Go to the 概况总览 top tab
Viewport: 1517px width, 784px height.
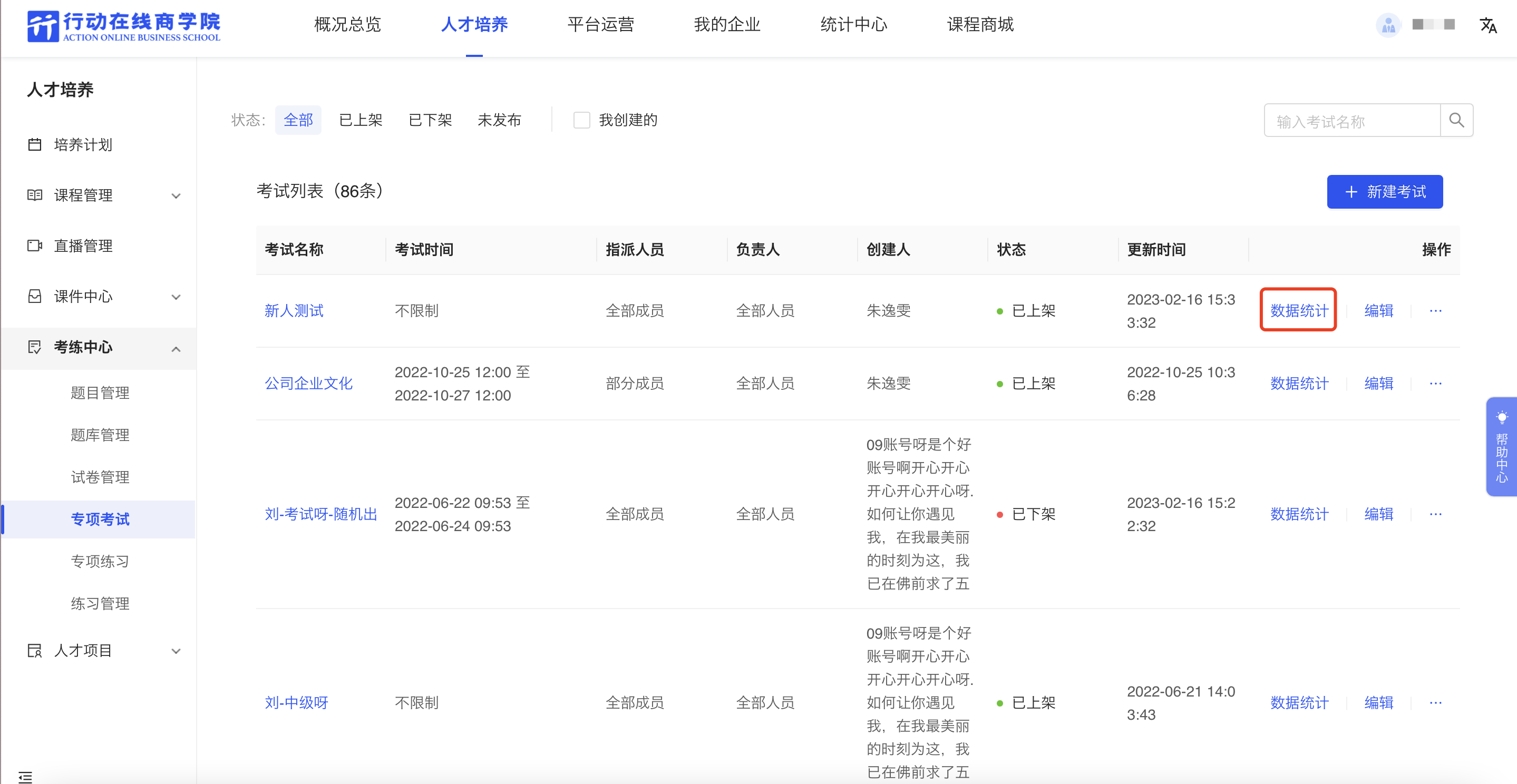(x=347, y=25)
